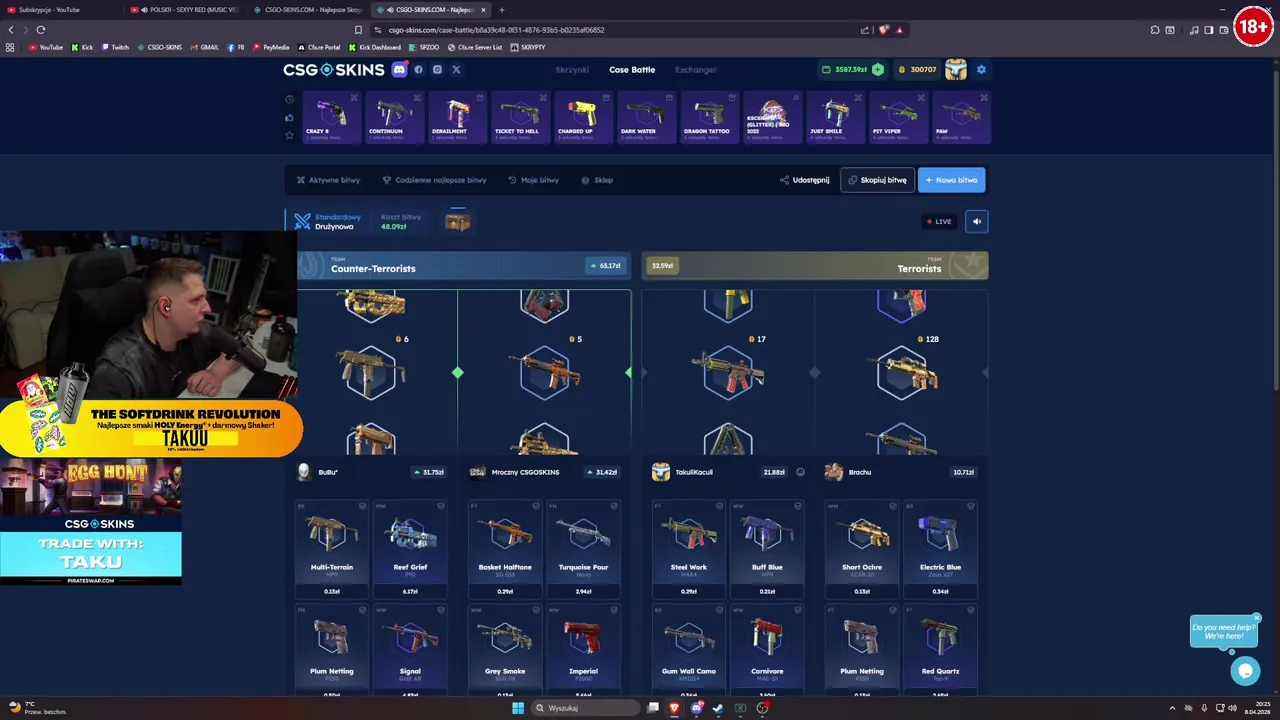Open the CHARGED UP drop card
1280x720 pixels.
pos(582,117)
